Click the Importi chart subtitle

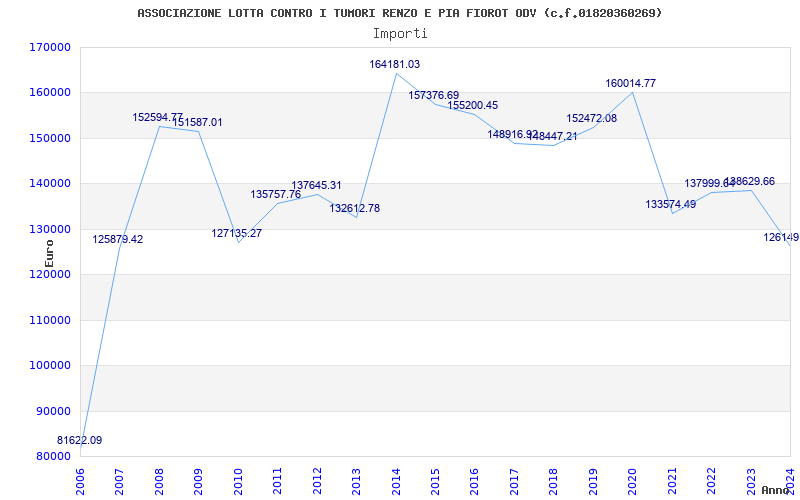pos(400,34)
